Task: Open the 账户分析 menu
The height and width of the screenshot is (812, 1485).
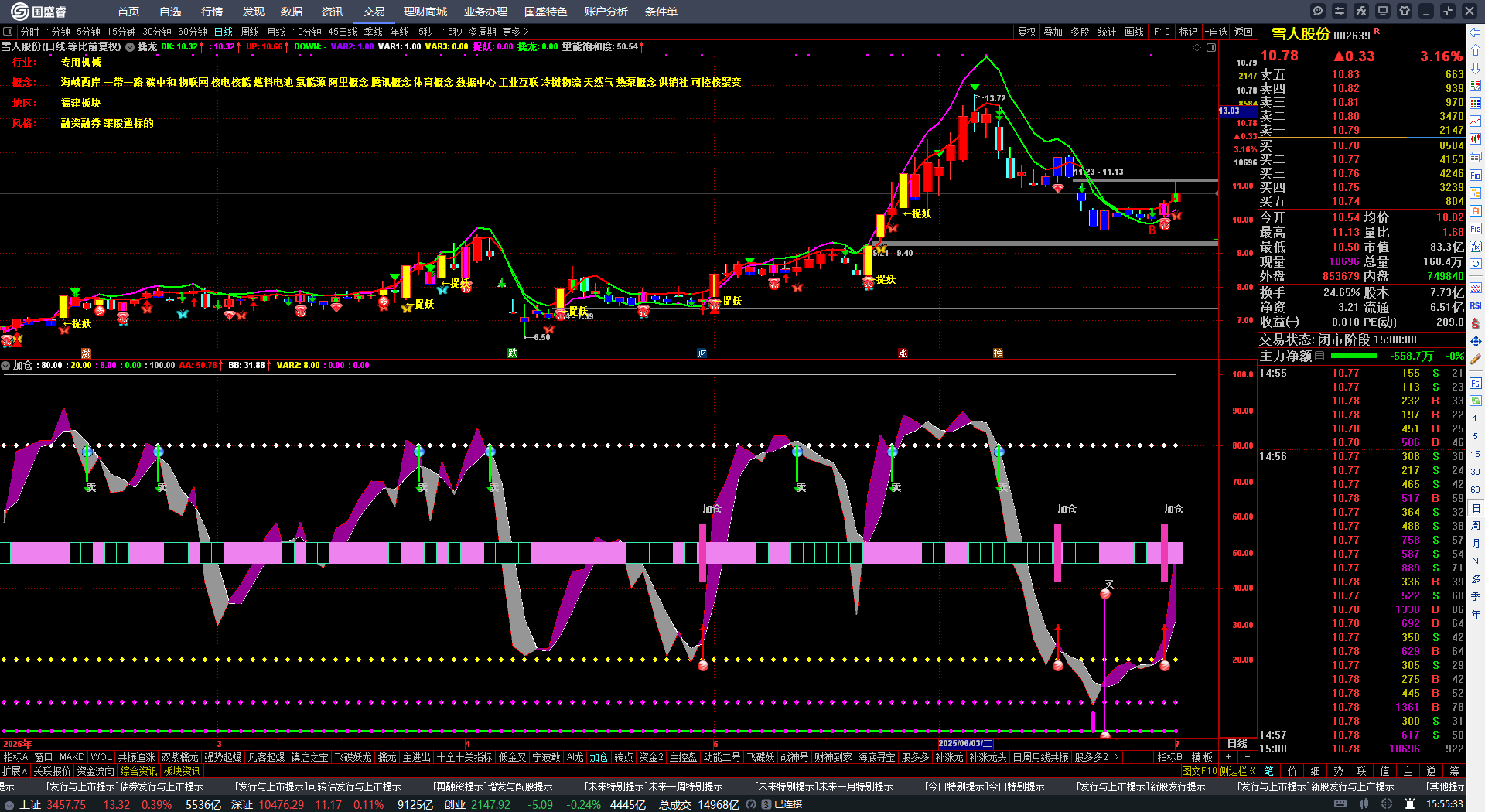Action: coord(606,12)
